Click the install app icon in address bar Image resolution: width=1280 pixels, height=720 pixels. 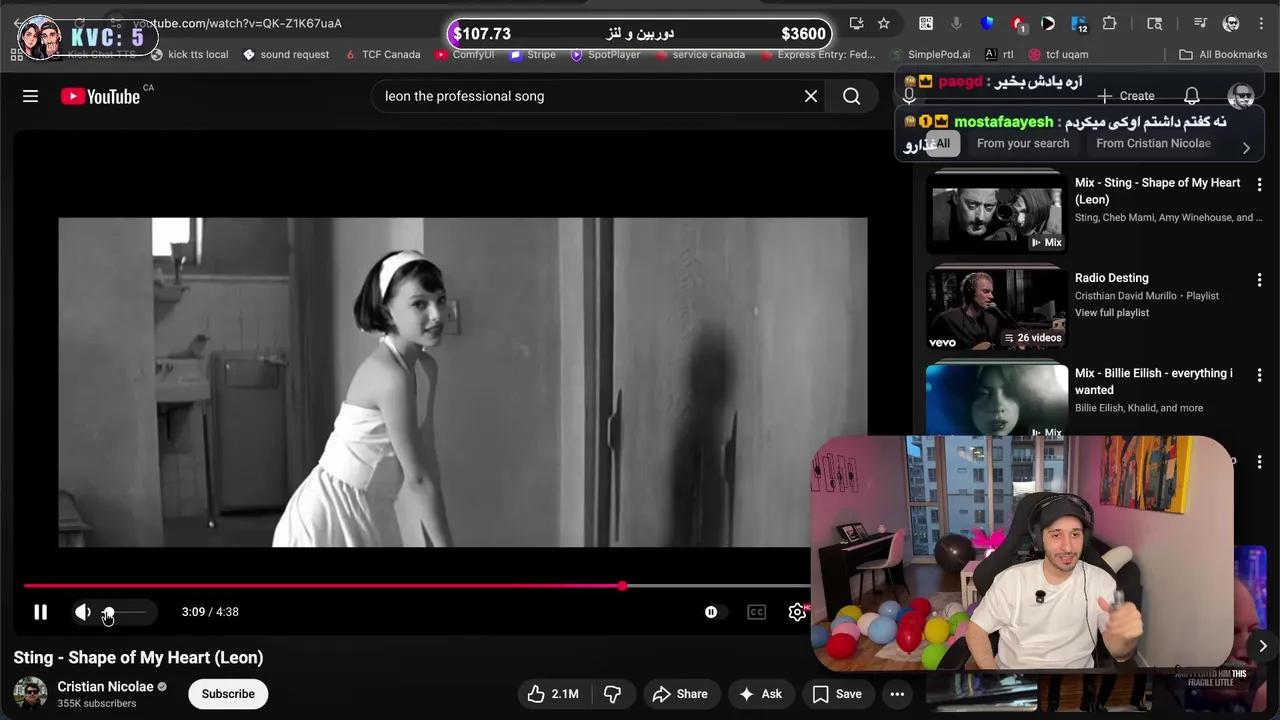(856, 23)
